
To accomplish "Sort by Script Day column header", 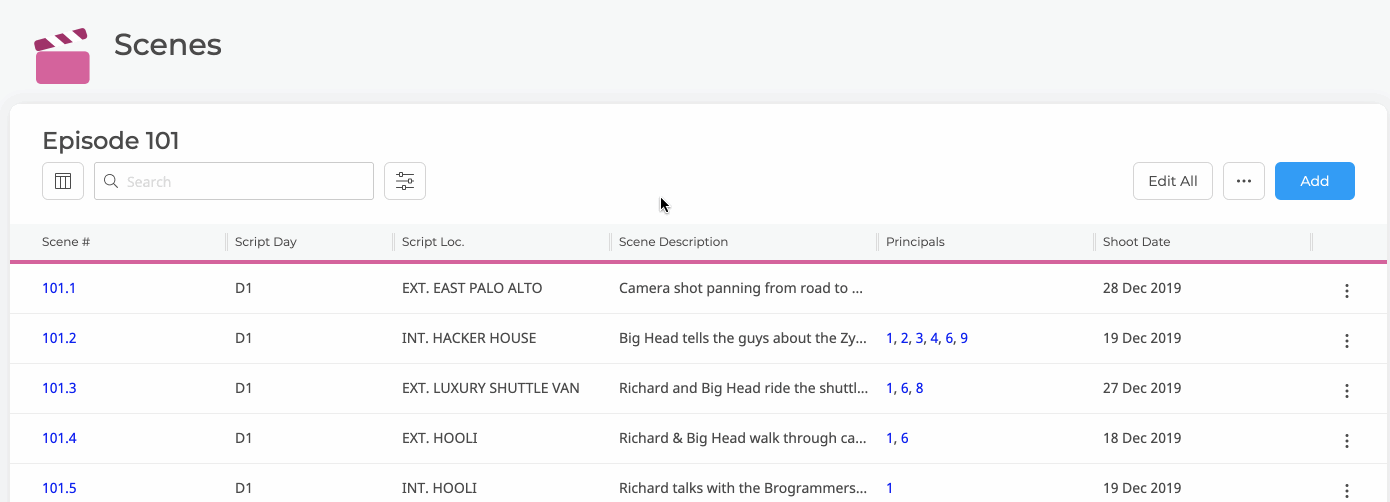I will [x=266, y=242].
